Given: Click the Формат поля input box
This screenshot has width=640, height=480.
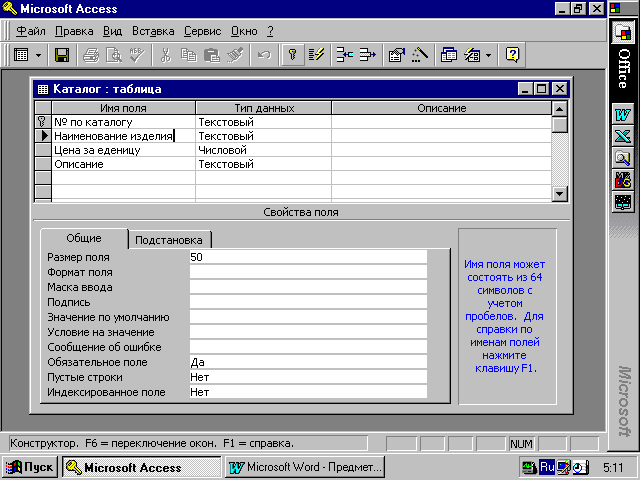Looking at the screenshot, I should click(x=308, y=272).
